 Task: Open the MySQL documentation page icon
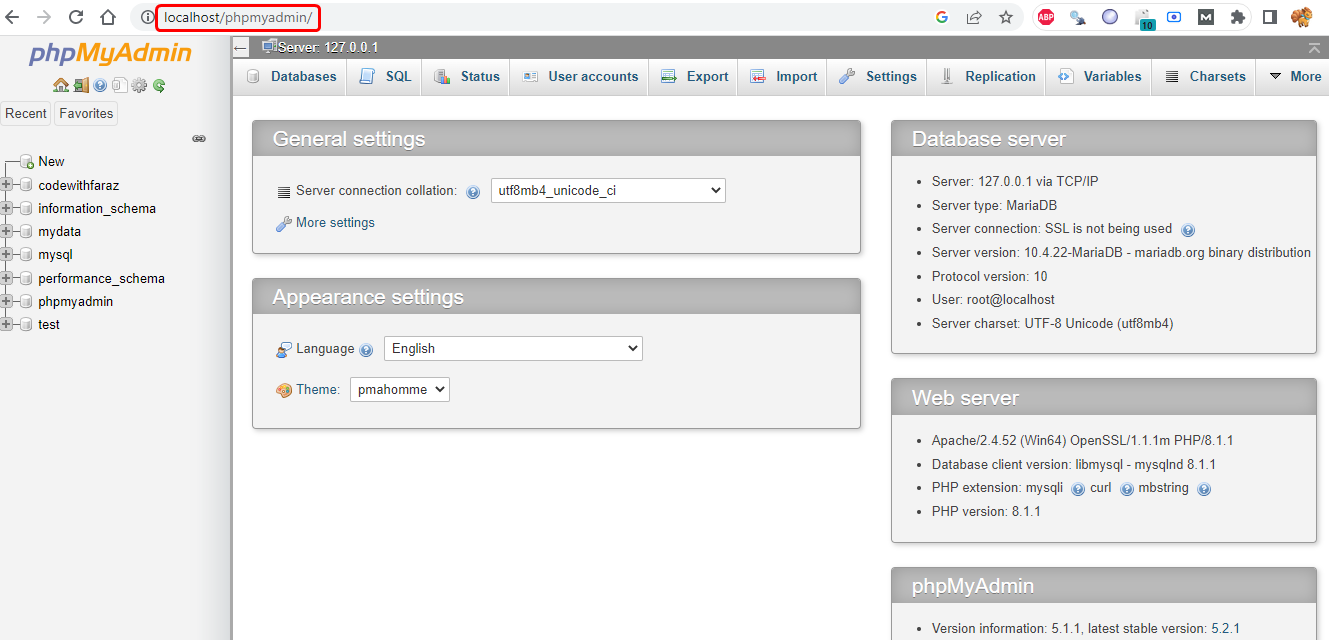tap(119, 86)
